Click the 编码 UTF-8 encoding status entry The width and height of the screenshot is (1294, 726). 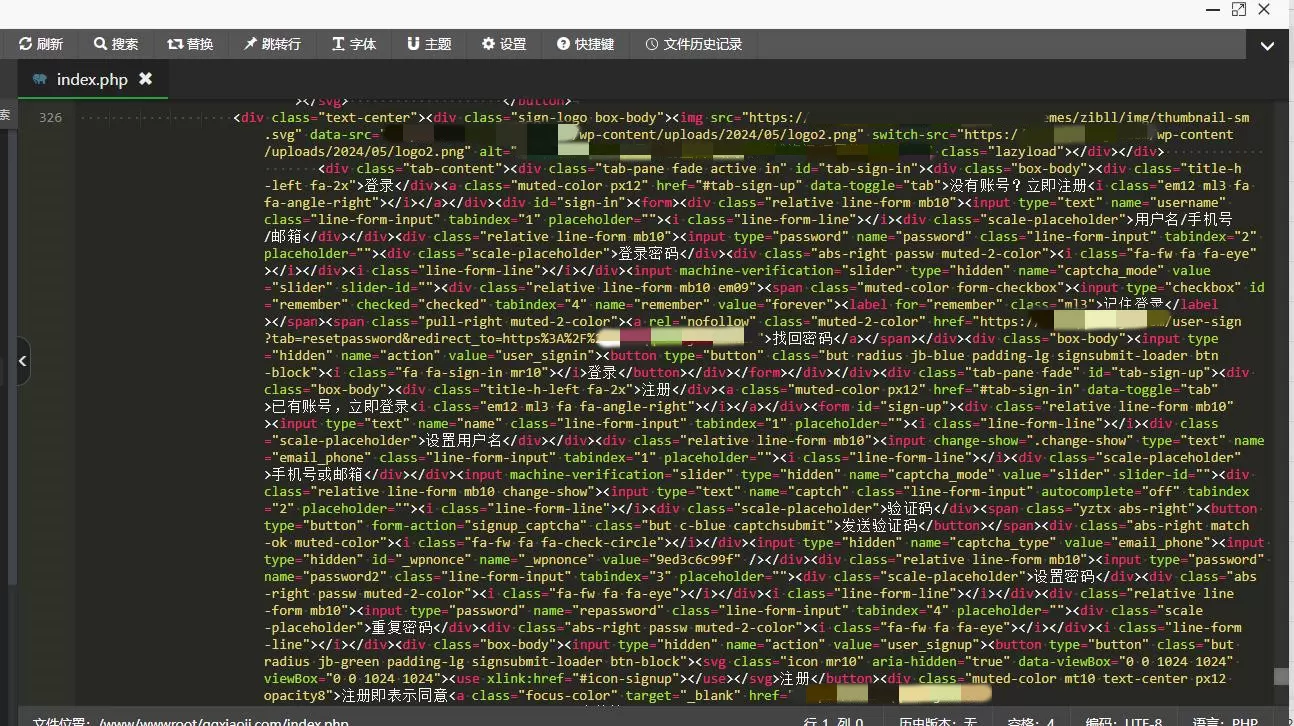point(1124,722)
